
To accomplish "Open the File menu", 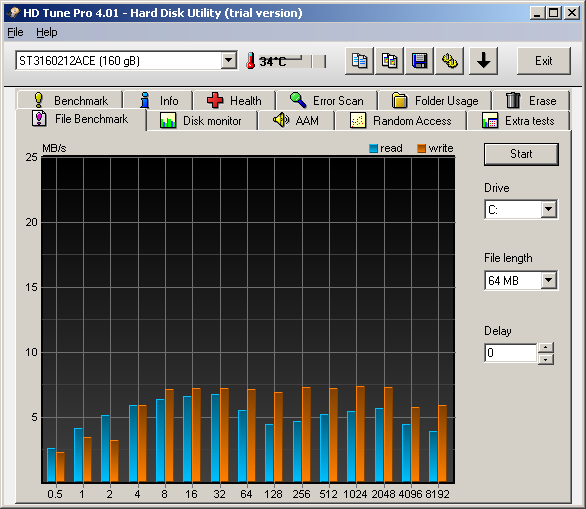I will click(15, 33).
